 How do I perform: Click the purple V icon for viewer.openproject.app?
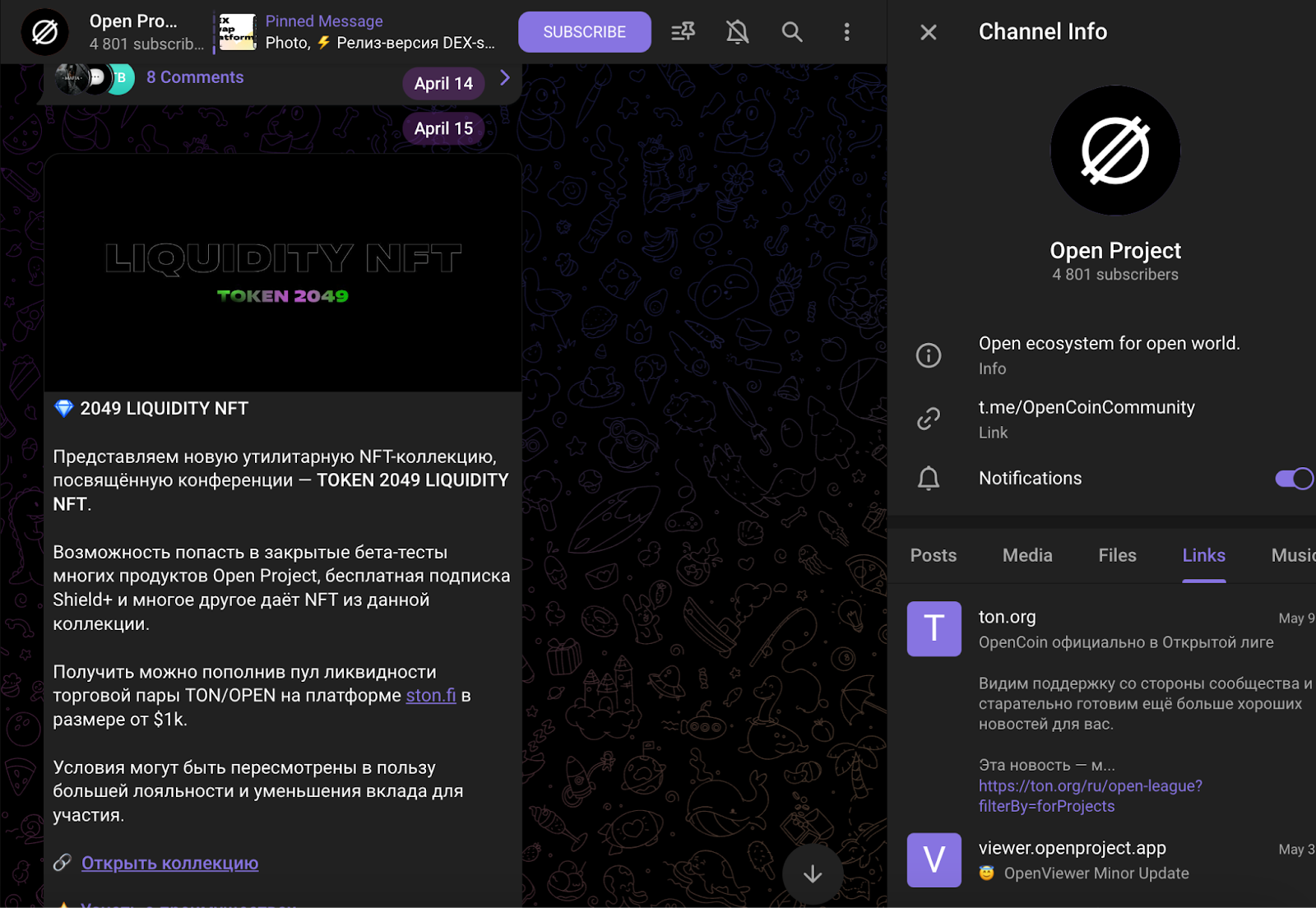pos(934,860)
